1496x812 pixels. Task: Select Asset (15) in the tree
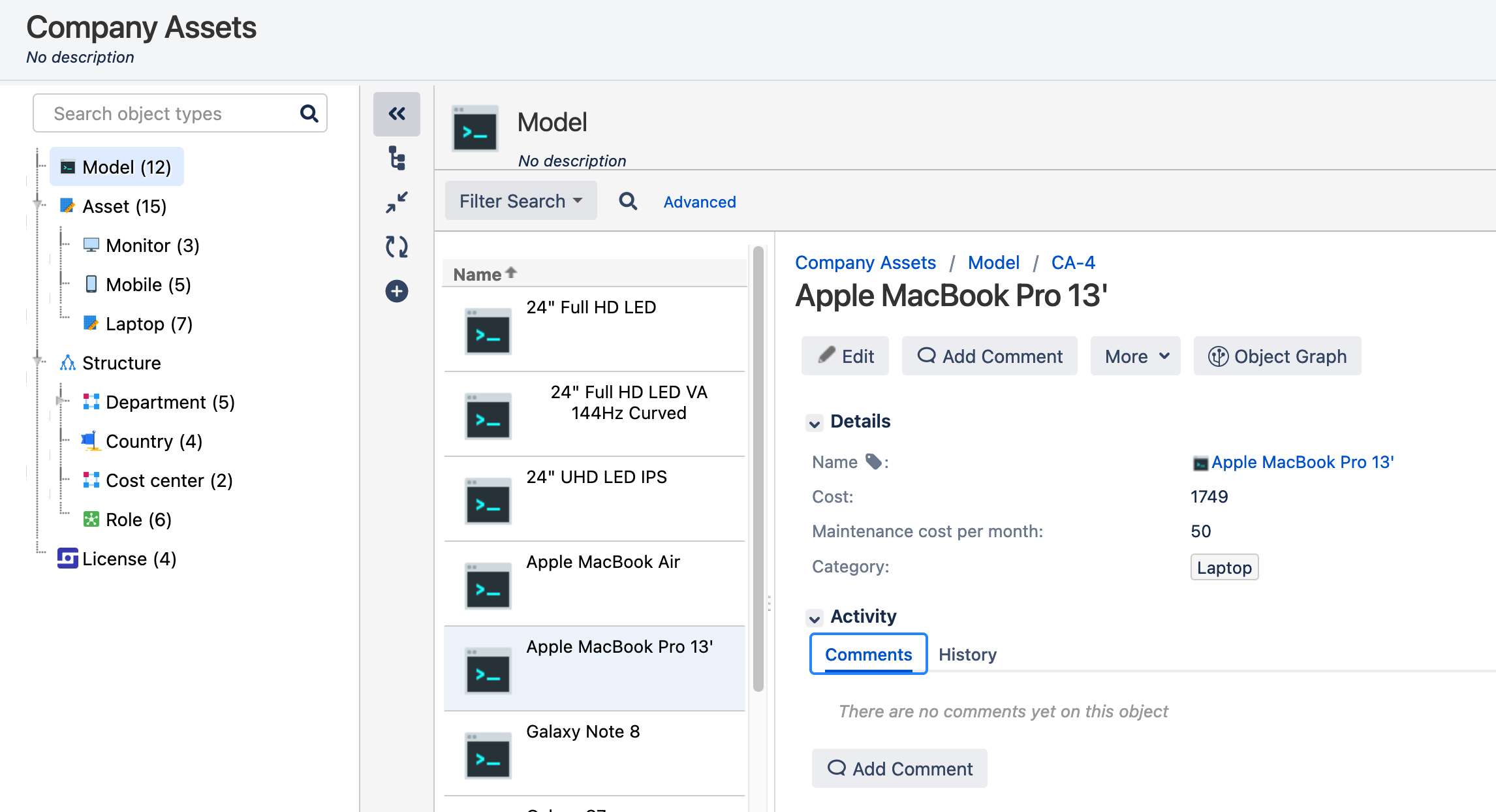(125, 206)
